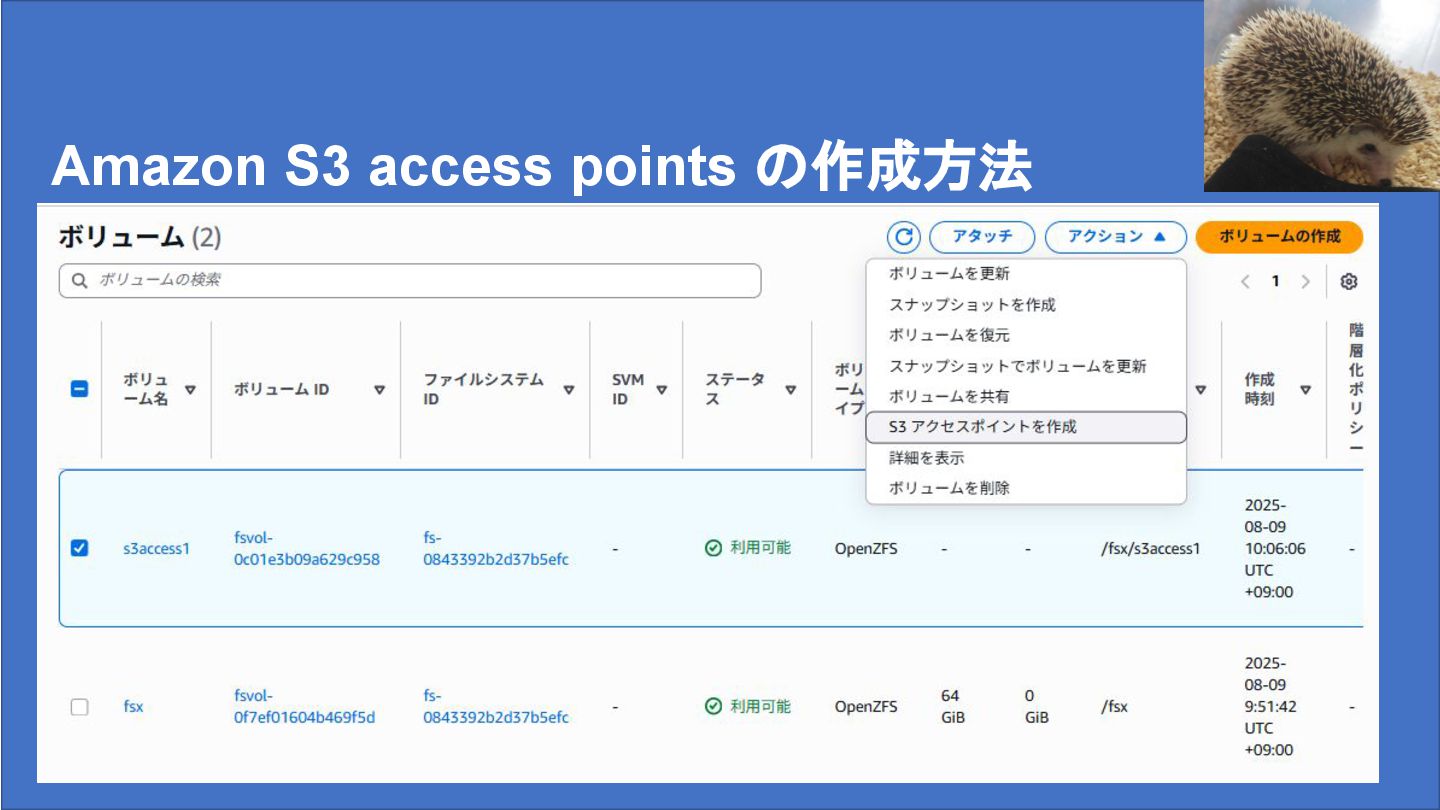The height and width of the screenshot is (810, 1440).
Task: Click OpenZFS type in s3access1 row
Action: pyautogui.click(x=866, y=548)
